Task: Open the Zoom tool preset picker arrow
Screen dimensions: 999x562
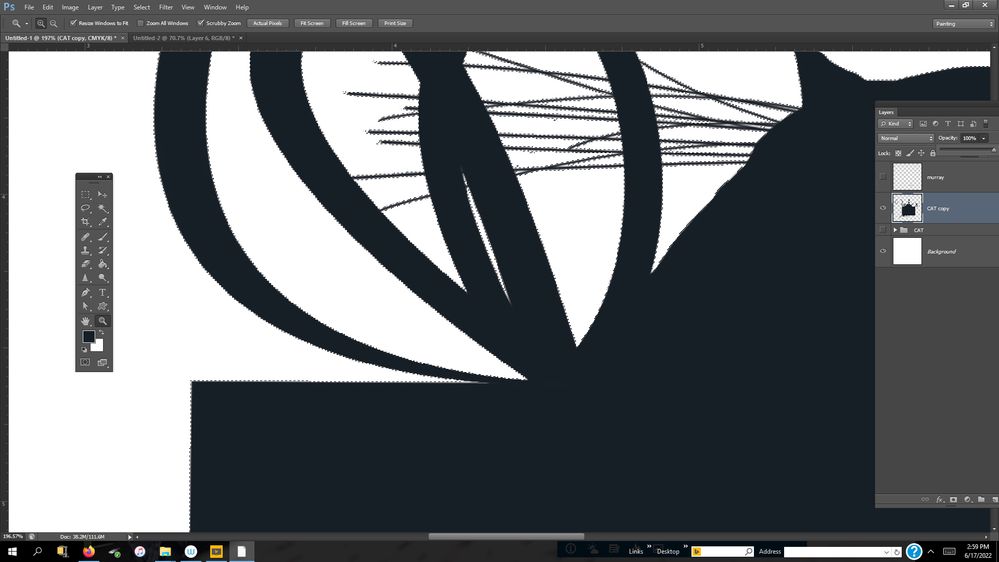Action: click(x=27, y=24)
